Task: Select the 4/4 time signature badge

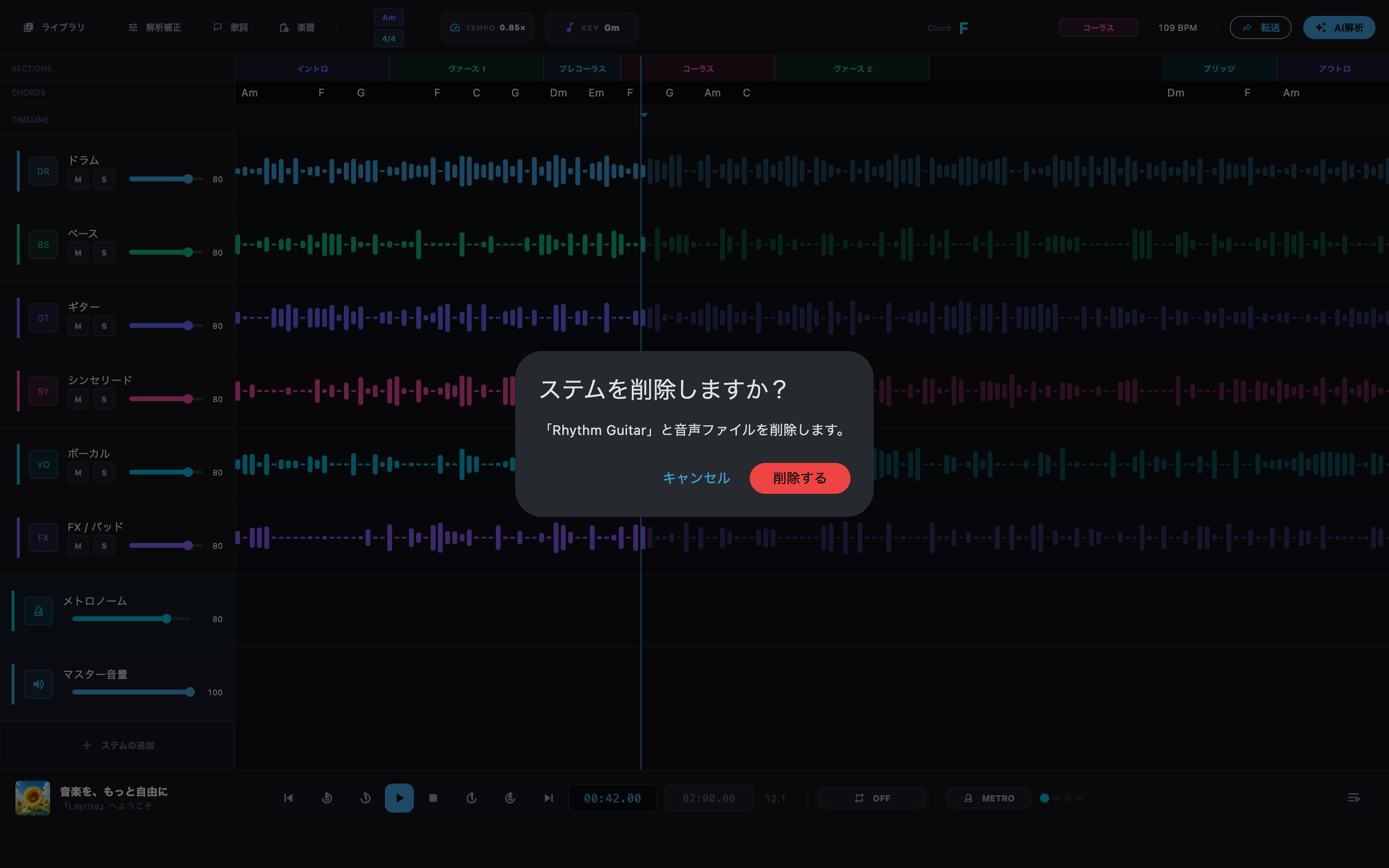Action: point(389,39)
